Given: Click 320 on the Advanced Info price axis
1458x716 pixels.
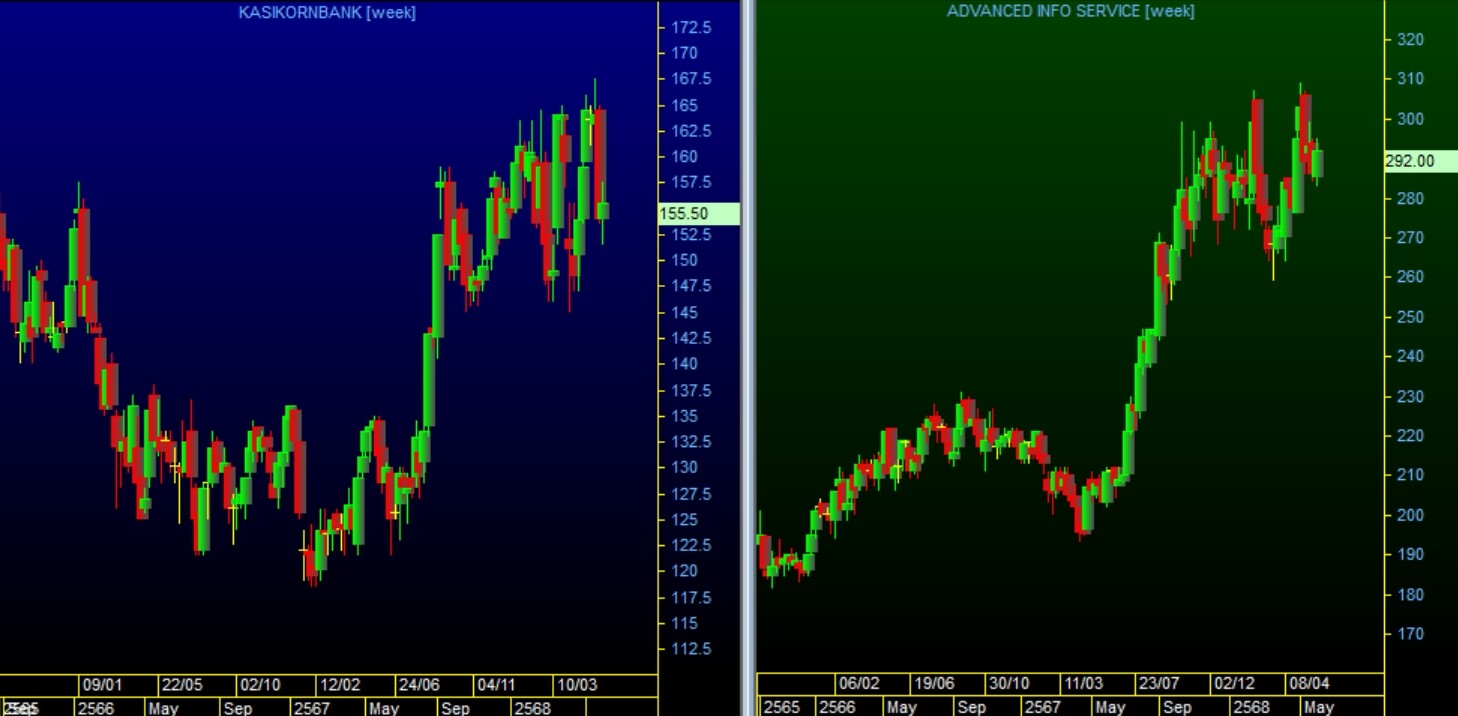Looking at the screenshot, I should pos(1410,39).
